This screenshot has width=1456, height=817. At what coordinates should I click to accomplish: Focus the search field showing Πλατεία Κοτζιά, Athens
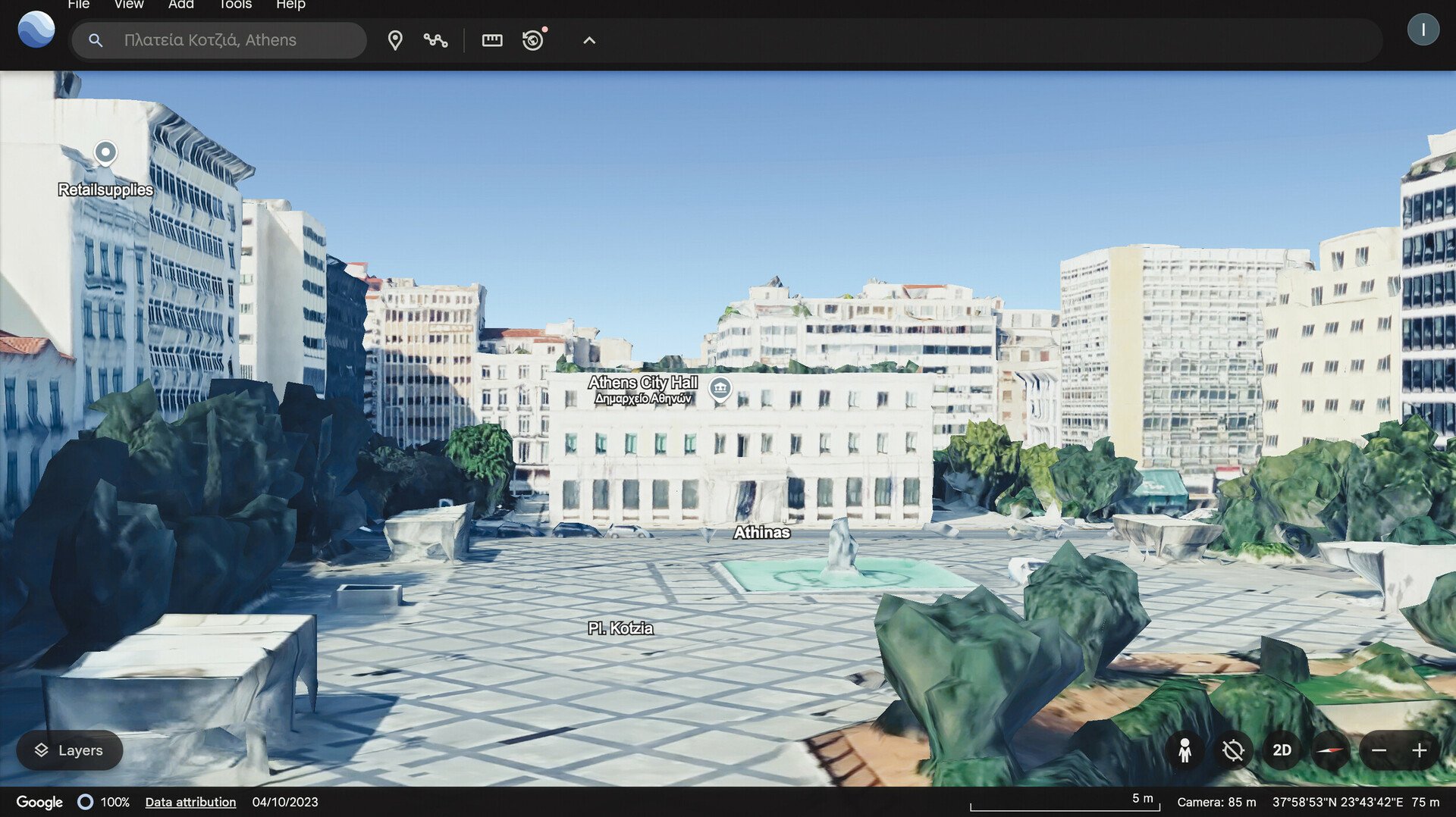click(x=219, y=40)
